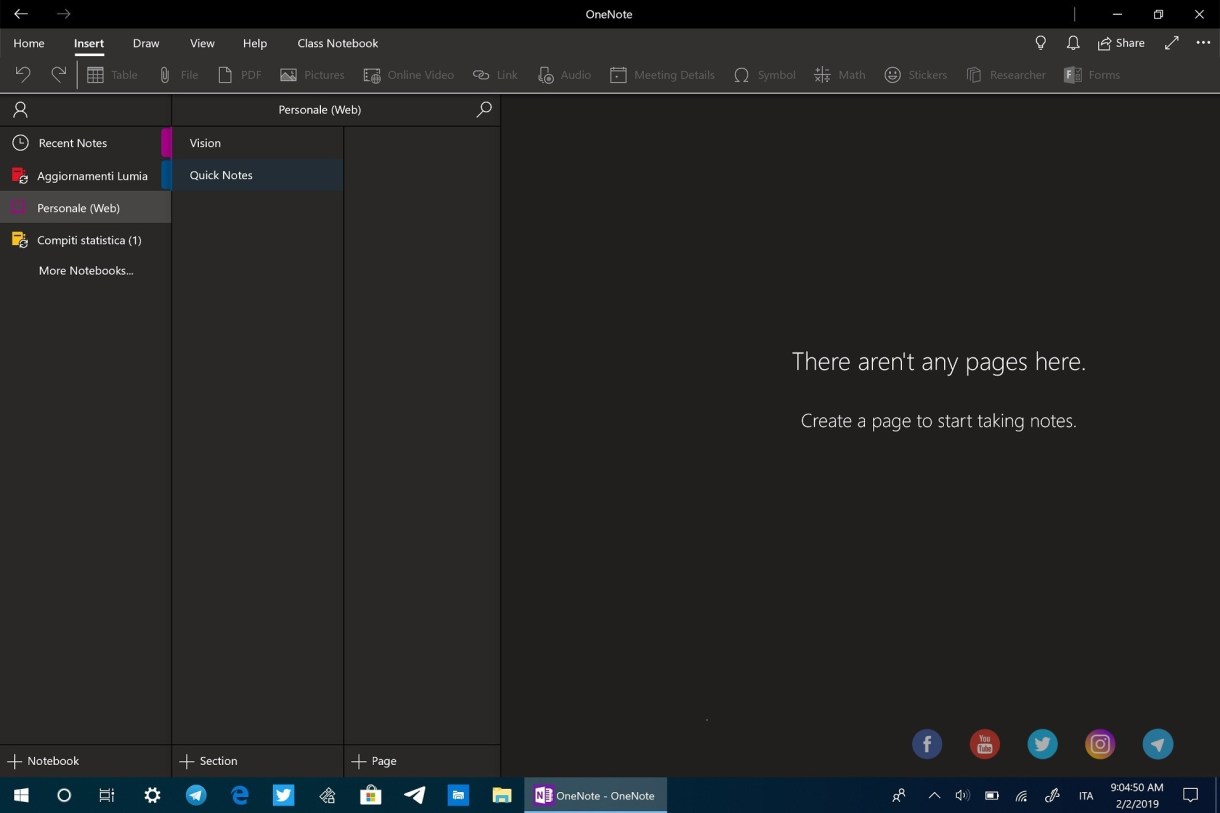Screen dimensions: 1220x813
Task: Insert Forms from ribbon
Action: click(1091, 75)
